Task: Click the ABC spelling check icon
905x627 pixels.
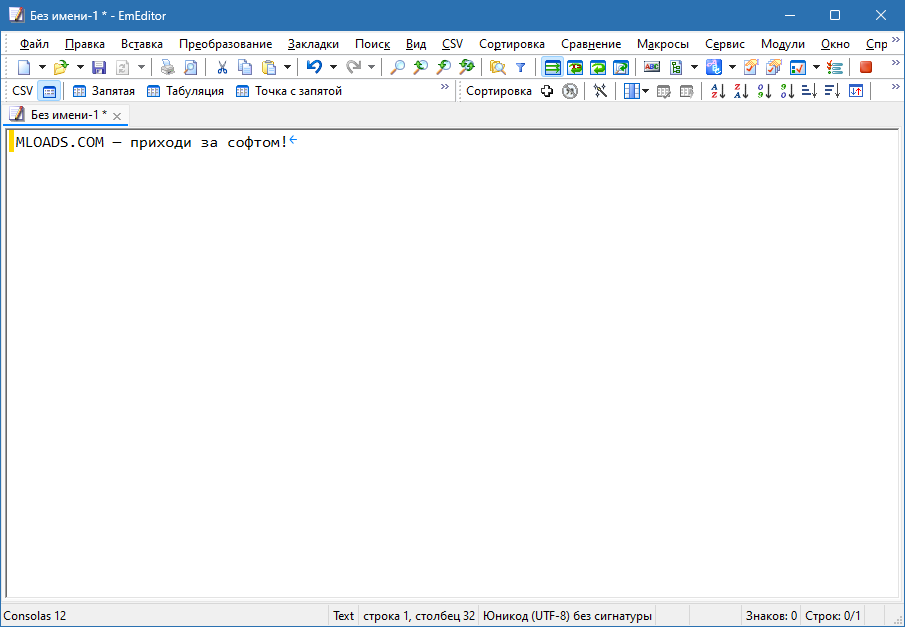Action: [652, 68]
